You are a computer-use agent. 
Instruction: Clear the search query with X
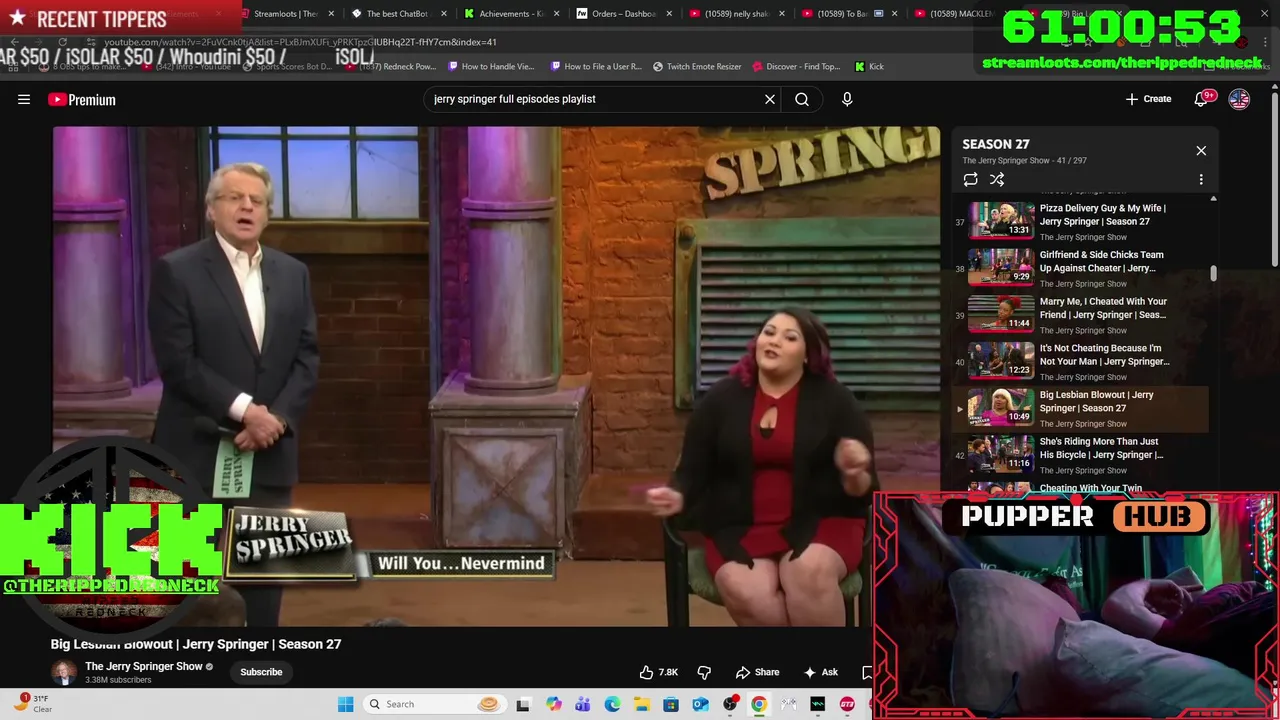[770, 99]
